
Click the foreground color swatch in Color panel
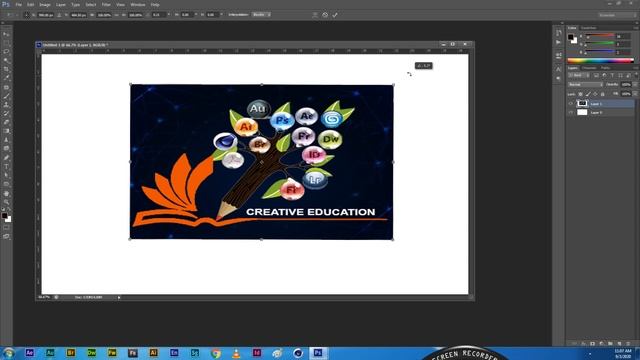click(x=571, y=38)
